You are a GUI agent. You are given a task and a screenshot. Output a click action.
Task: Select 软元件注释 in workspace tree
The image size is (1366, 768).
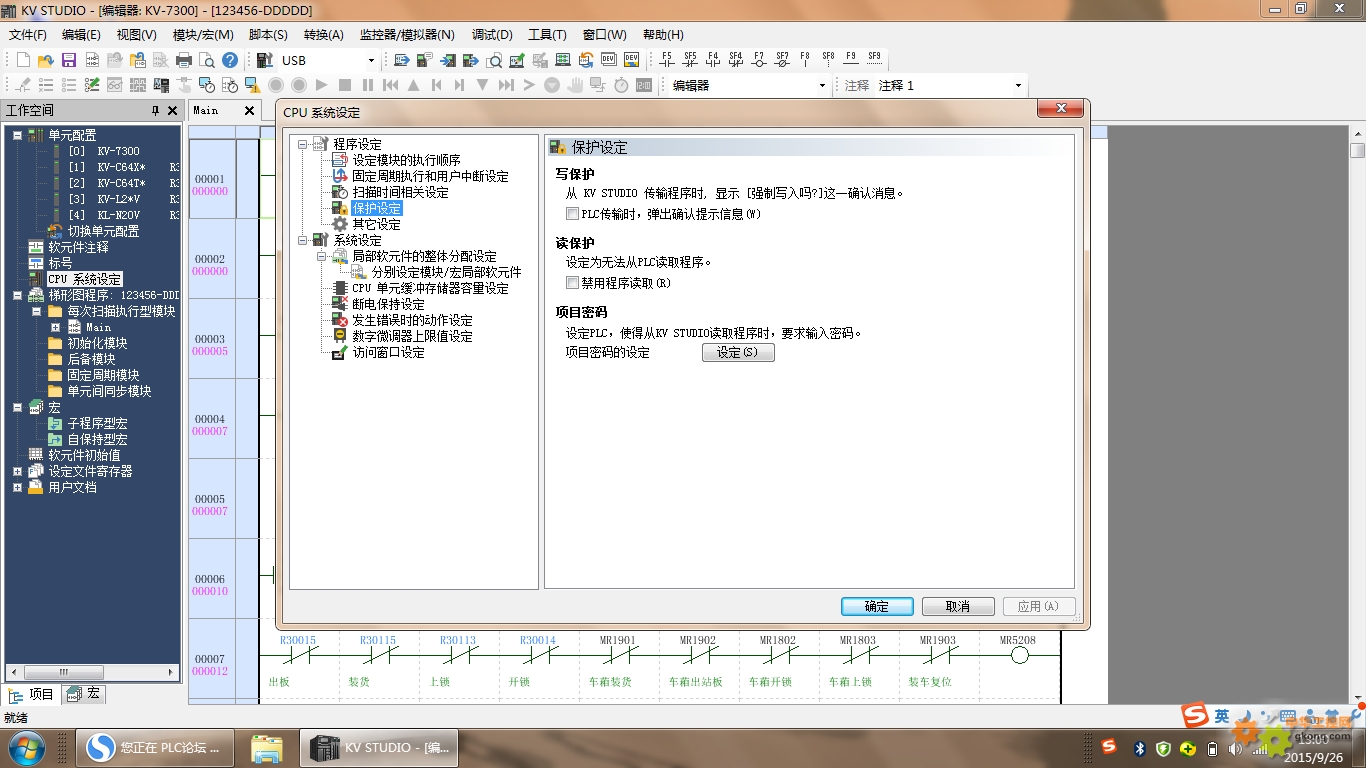[78, 247]
